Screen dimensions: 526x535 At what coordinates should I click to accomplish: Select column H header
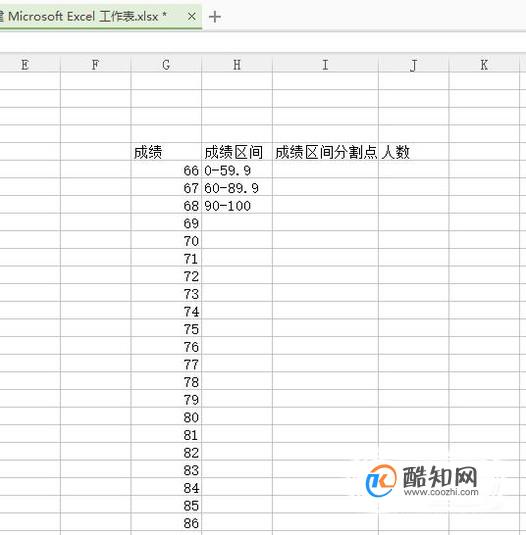click(237, 64)
